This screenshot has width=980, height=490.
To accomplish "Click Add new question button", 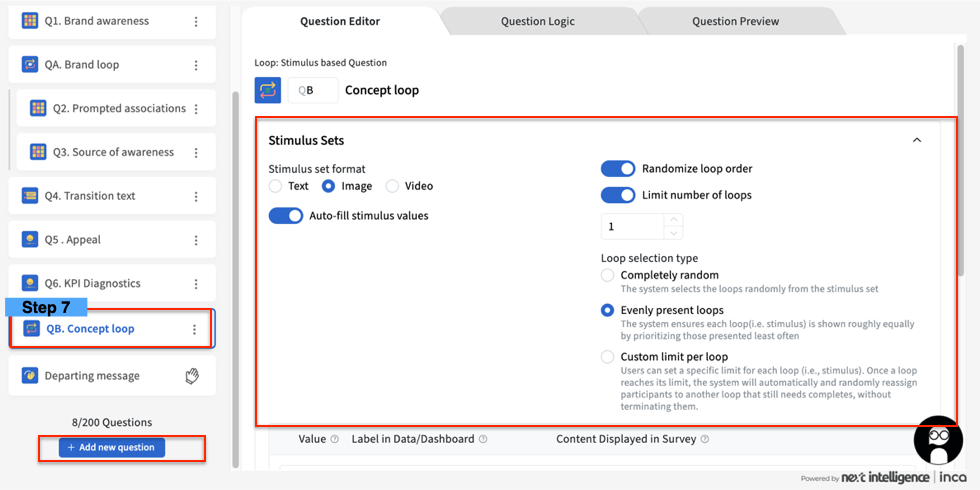I will coord(111,447).
